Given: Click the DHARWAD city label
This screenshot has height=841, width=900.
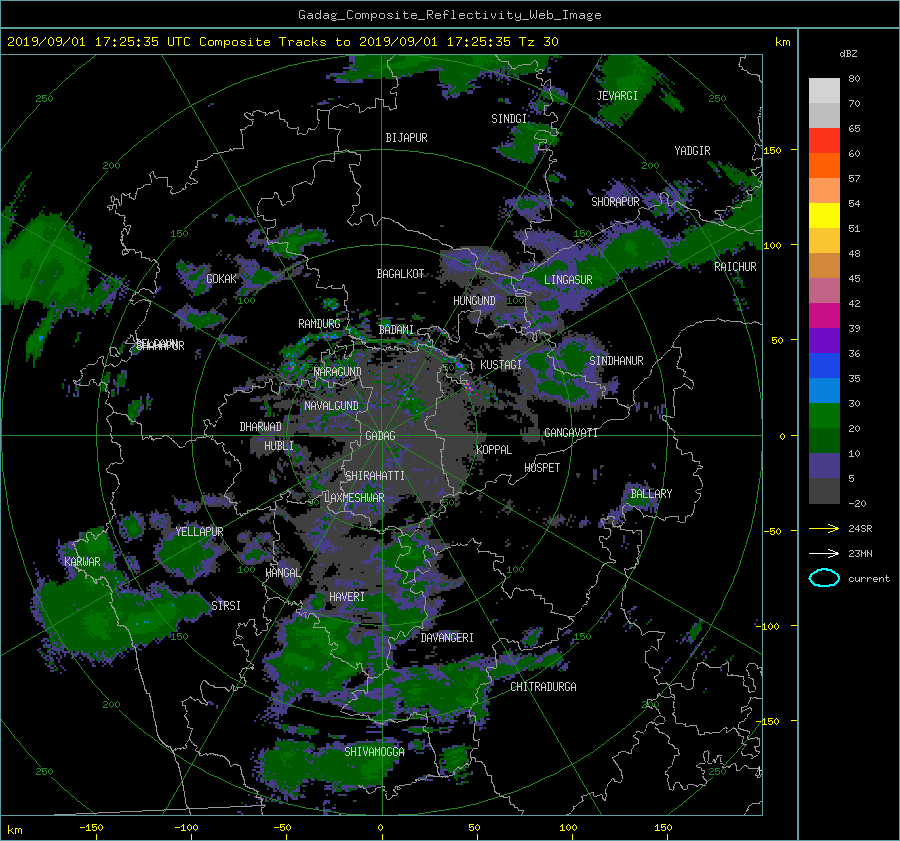Looking at the screenshot, I should click(261, 427).
